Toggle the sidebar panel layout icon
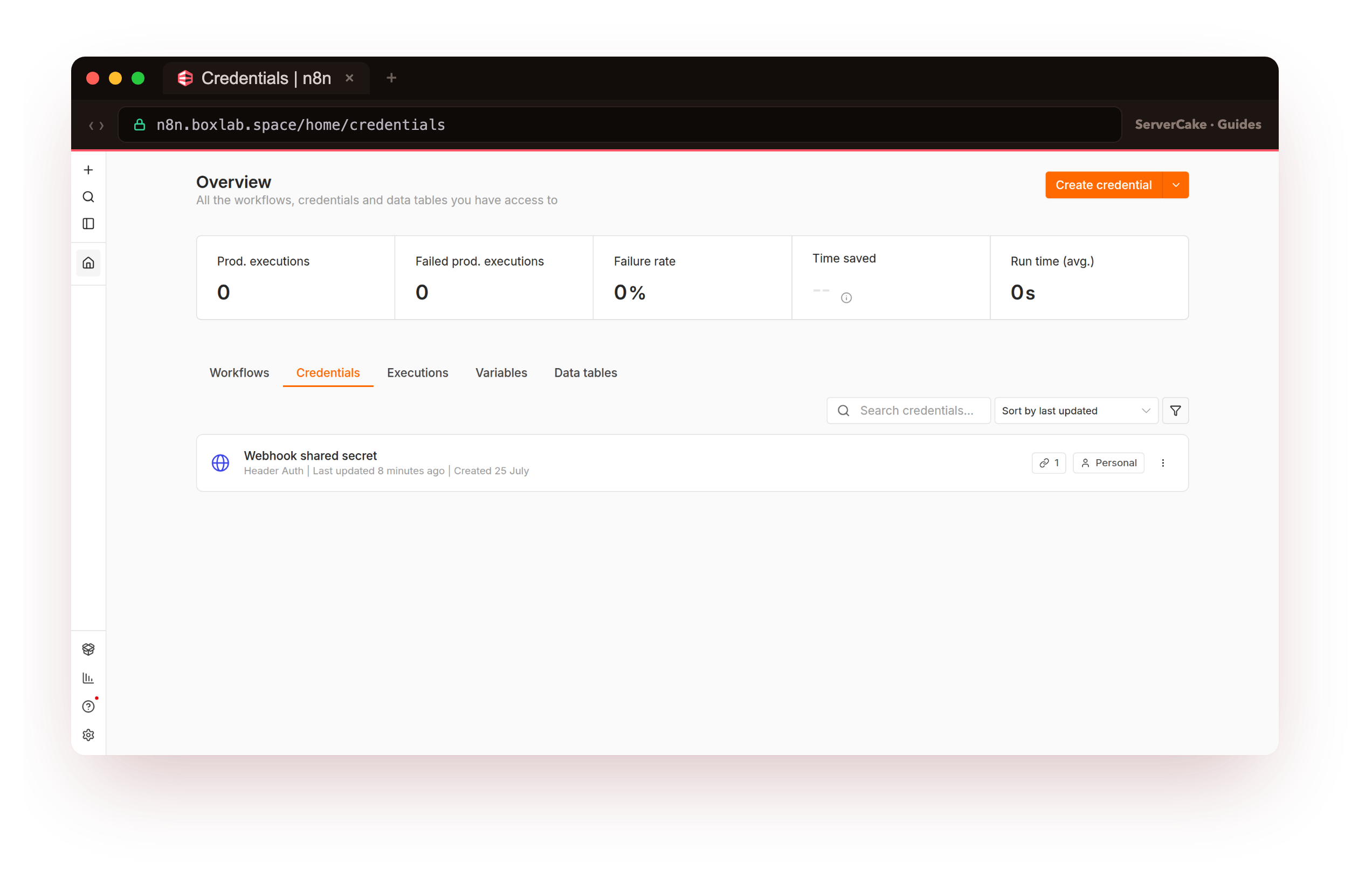1372x885 pixels. 88,224
